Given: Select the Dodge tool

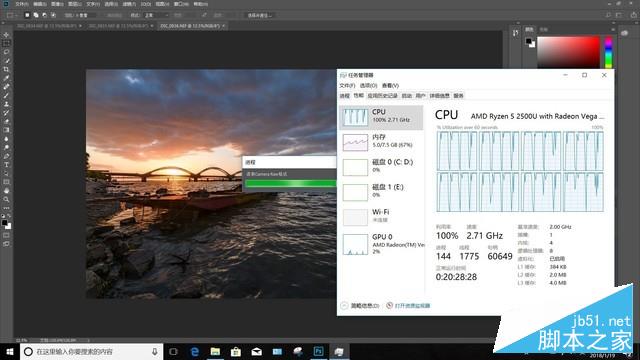Looking at the screenshot, I should [6, 147].
